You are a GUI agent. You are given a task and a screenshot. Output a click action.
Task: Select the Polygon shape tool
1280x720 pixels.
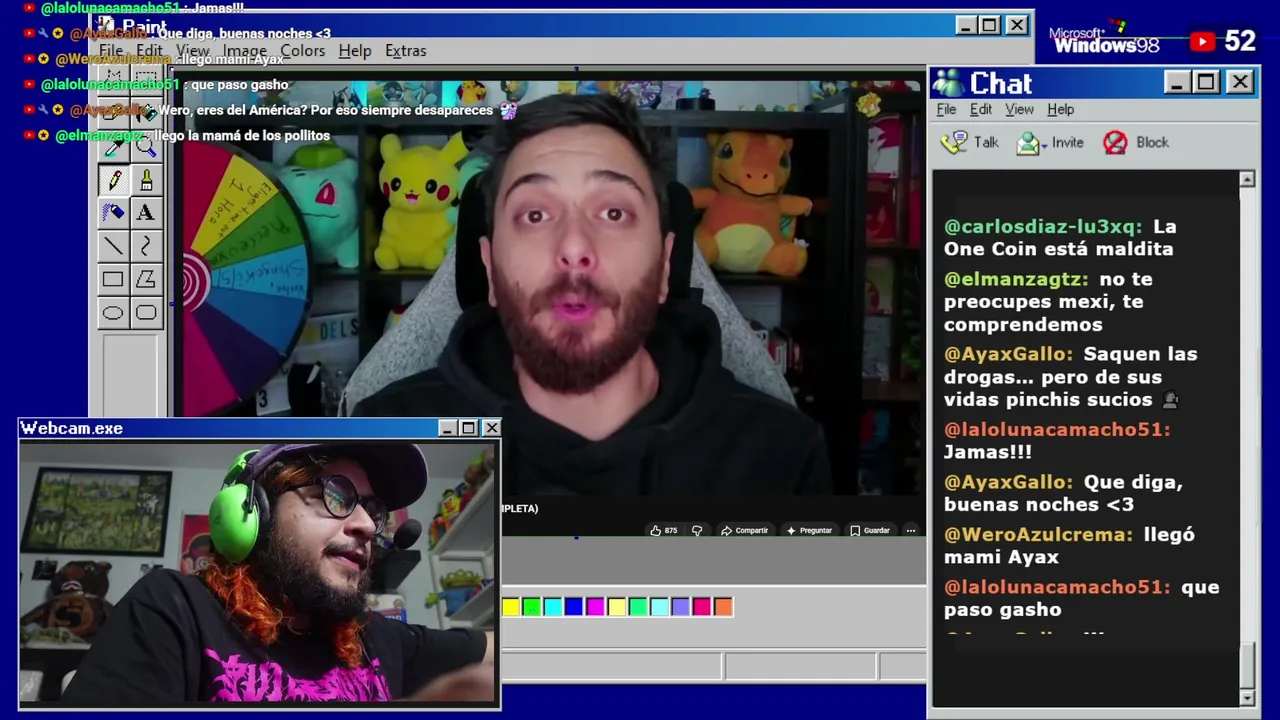[146, 280]
